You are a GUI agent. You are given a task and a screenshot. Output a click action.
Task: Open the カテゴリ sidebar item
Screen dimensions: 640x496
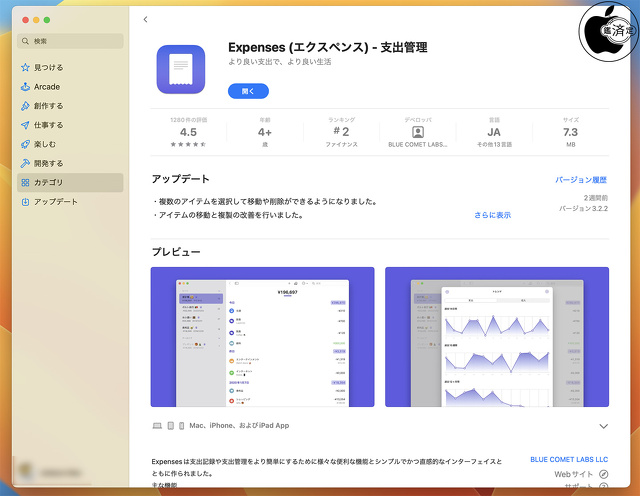coord(70,182)
